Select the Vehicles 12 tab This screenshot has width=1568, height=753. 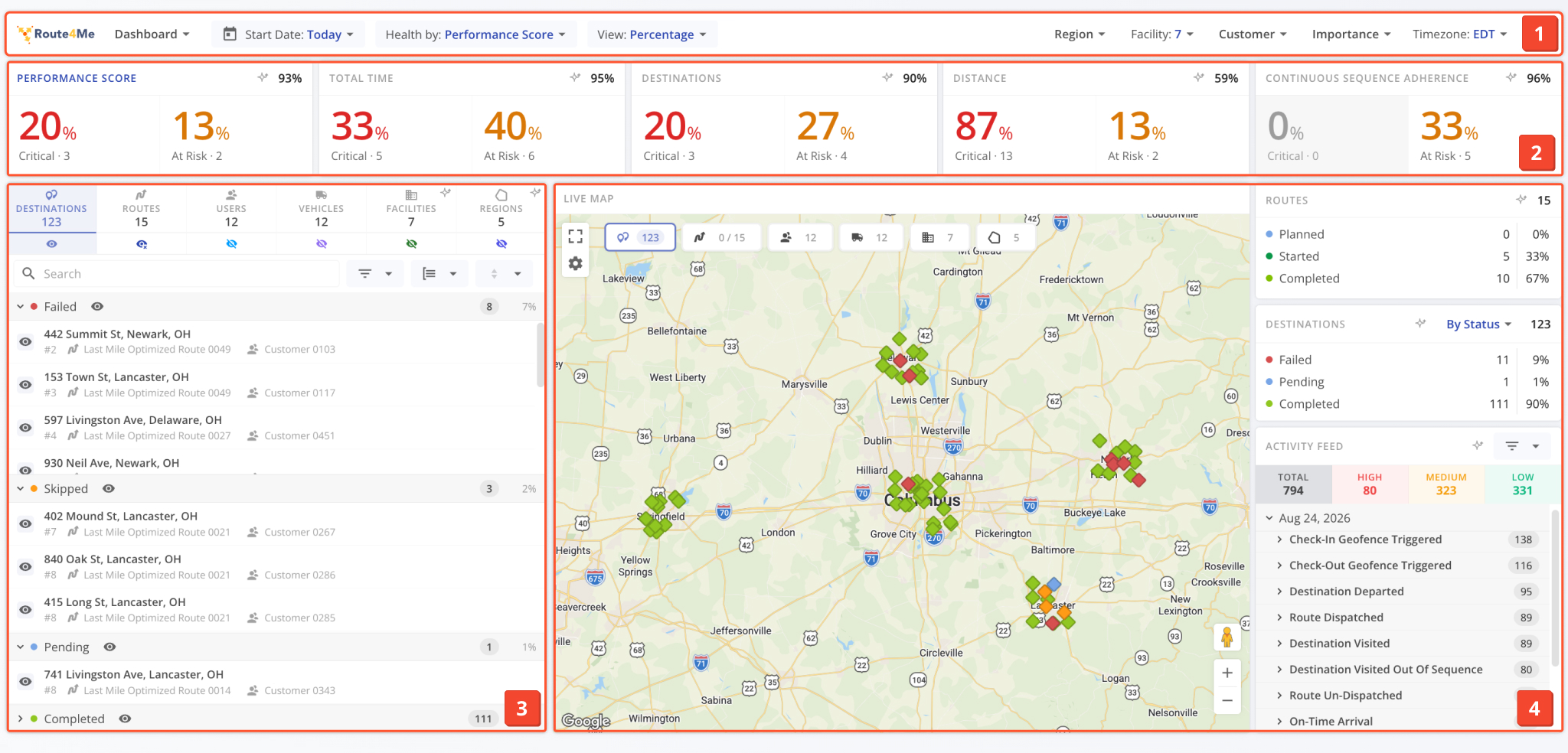coord(322,208)
